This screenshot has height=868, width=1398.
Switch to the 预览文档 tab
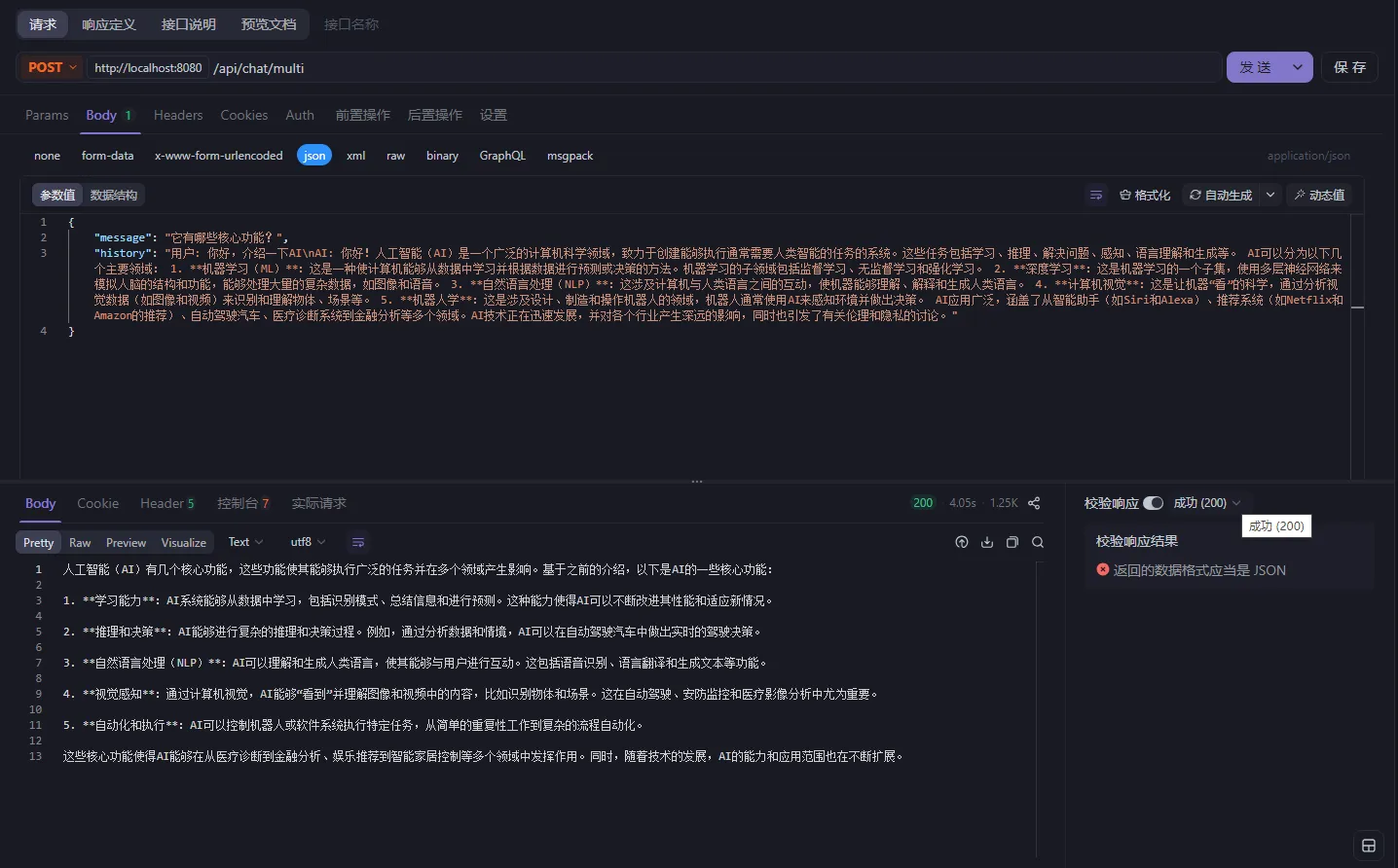tap(269, 24)
